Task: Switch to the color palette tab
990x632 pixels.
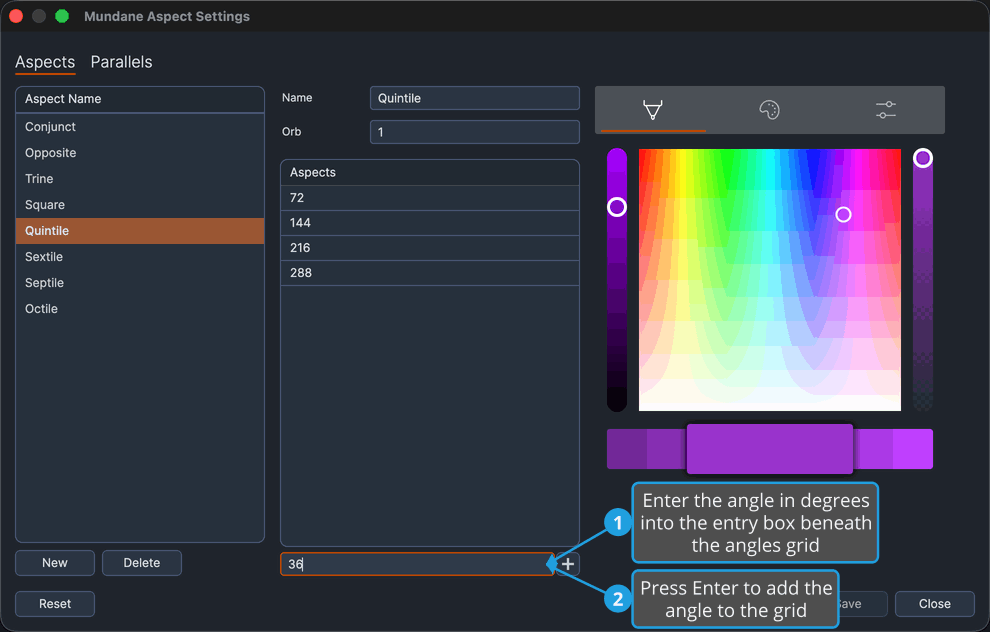Action: pyautogui.click(x=769, y=110)
